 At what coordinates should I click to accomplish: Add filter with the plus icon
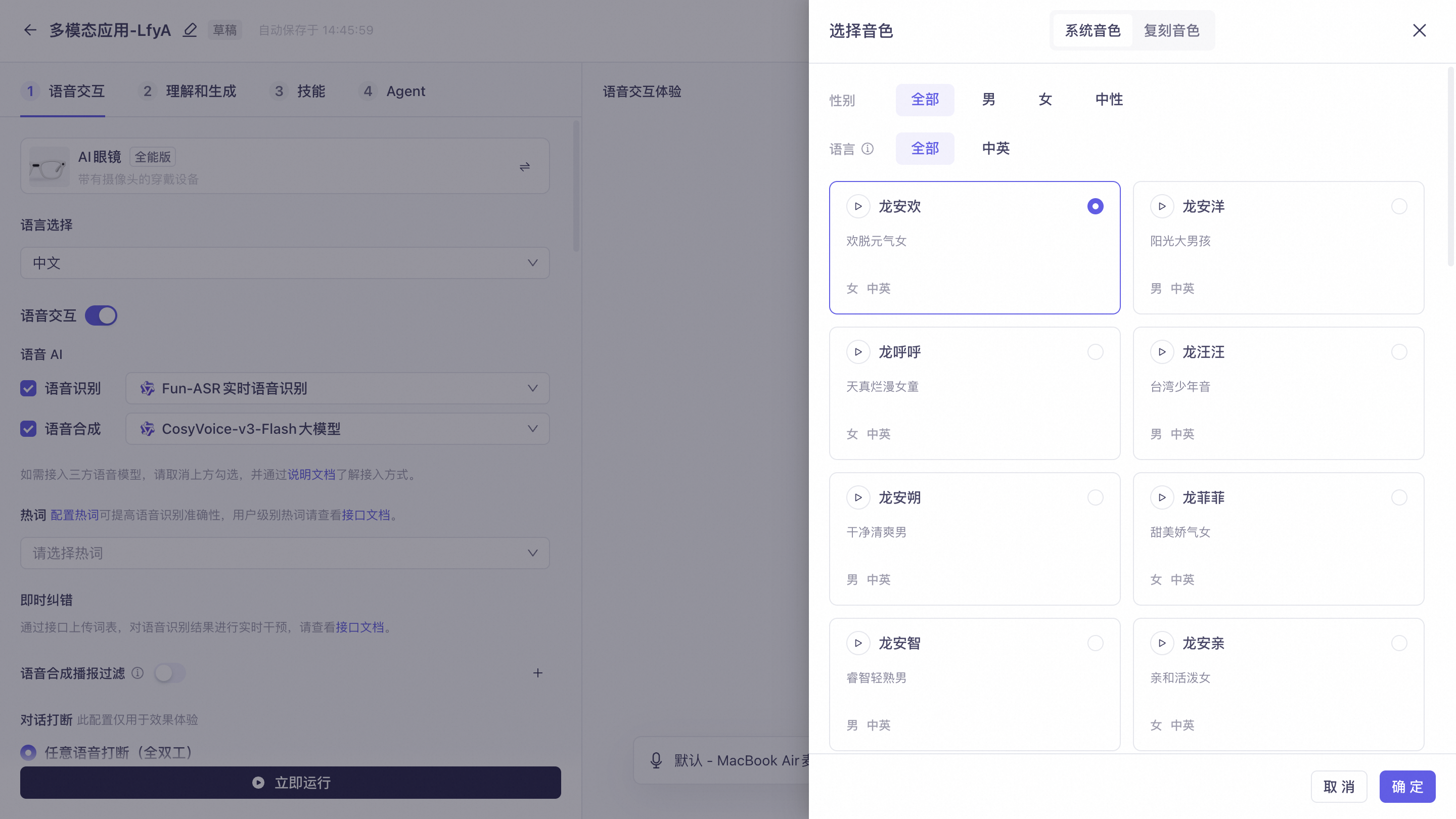pyautogui.click(x=537, y=673)
